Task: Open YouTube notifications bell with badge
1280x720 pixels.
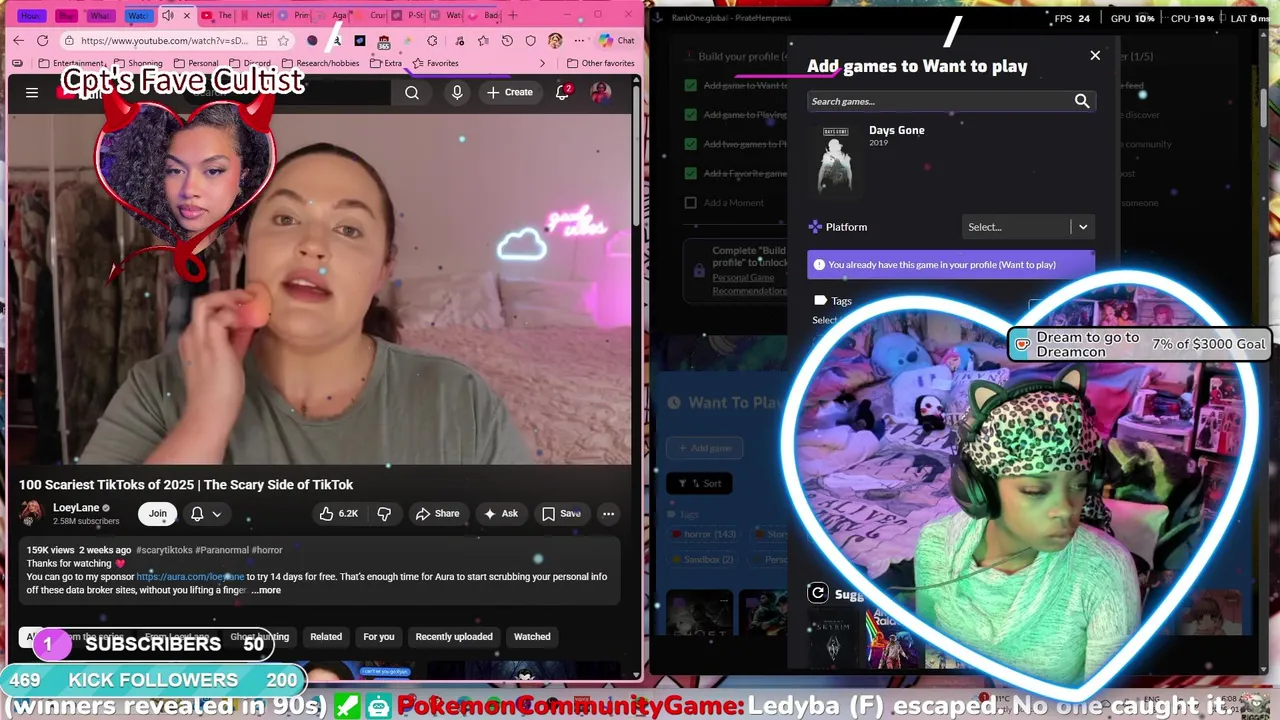Action: pyautogui.click(x=563, y=92)
